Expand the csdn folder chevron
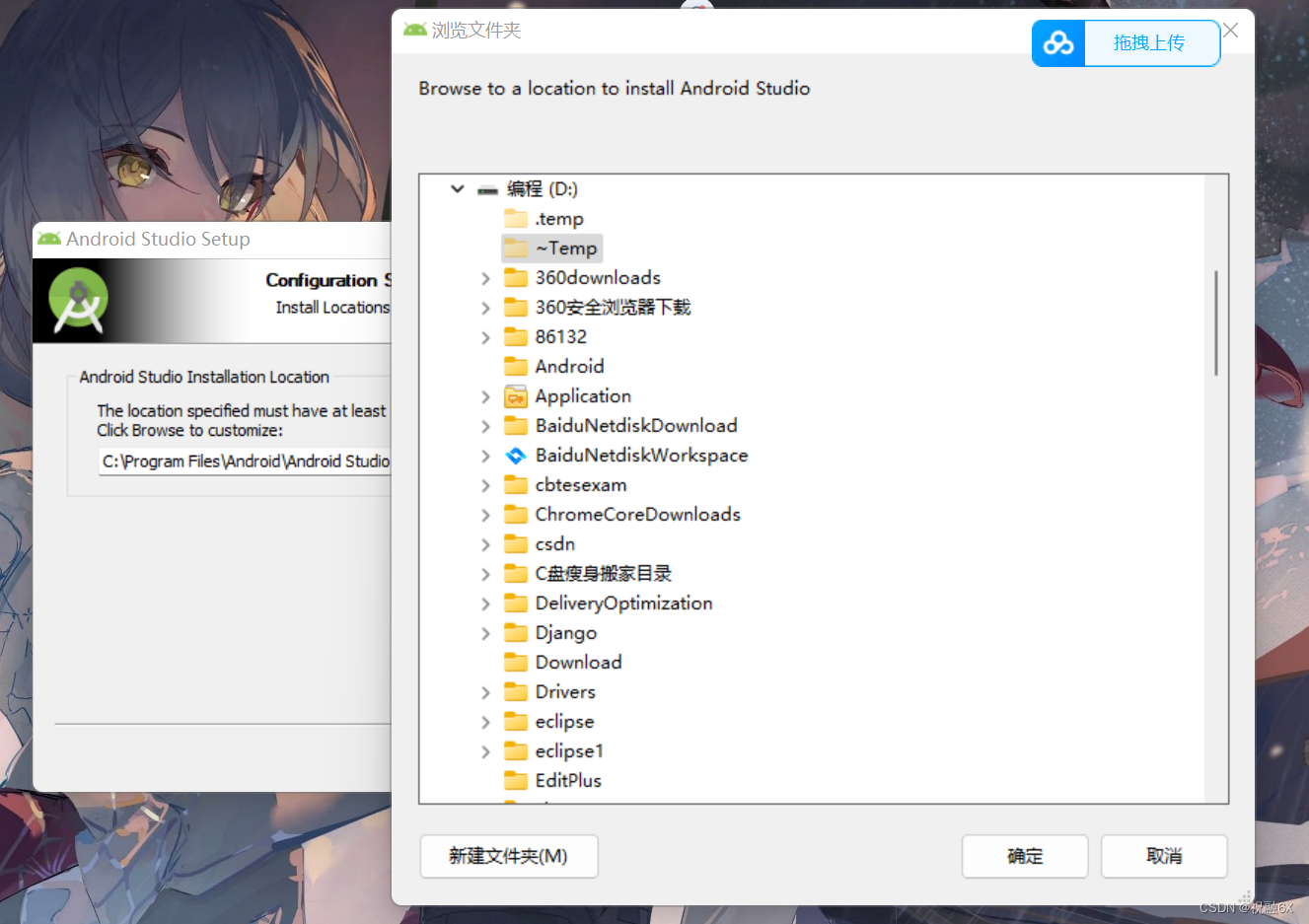1309x924 pixels. 485,544
